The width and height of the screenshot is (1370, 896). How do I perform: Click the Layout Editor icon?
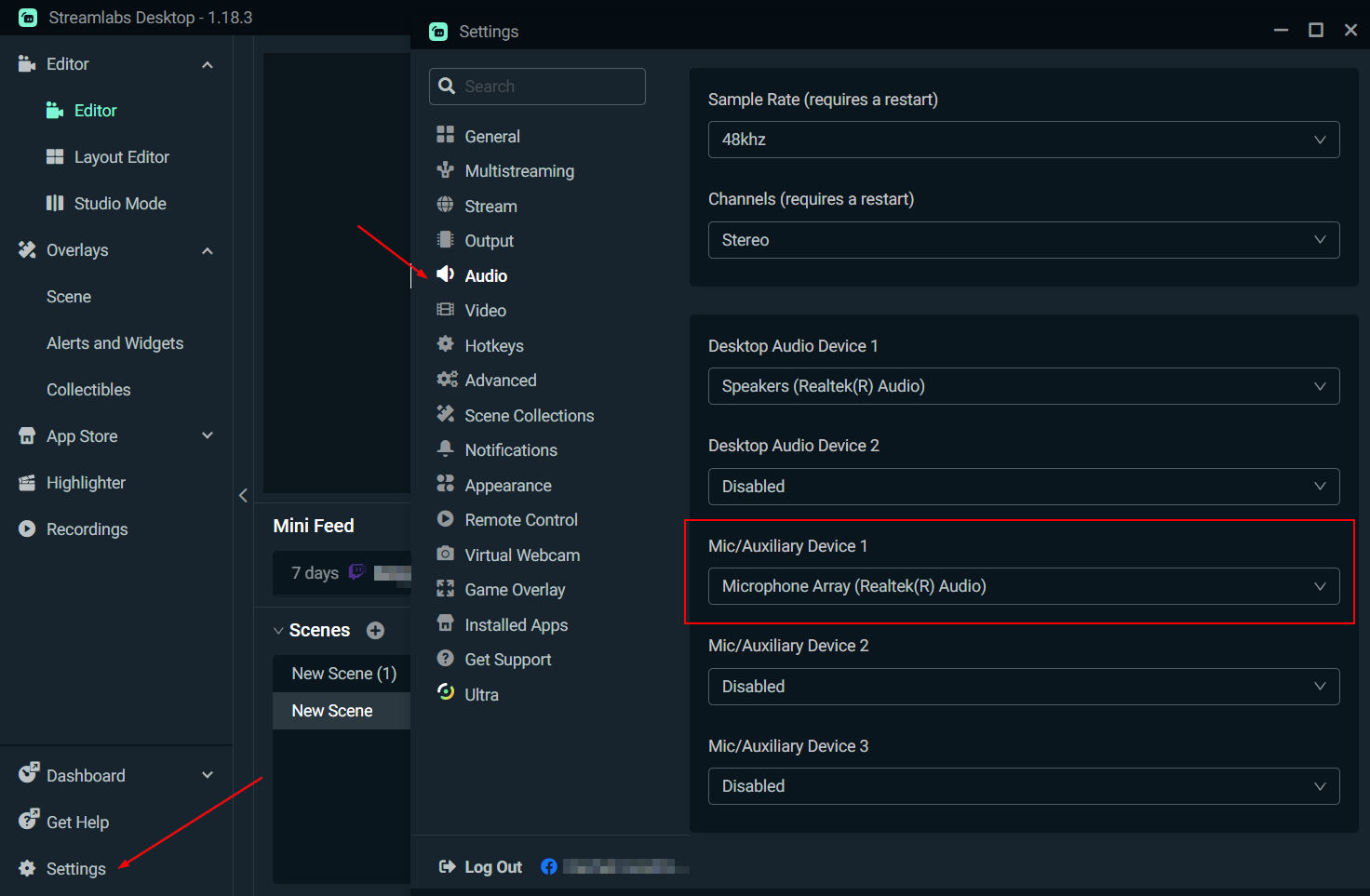tap(55, 156)
